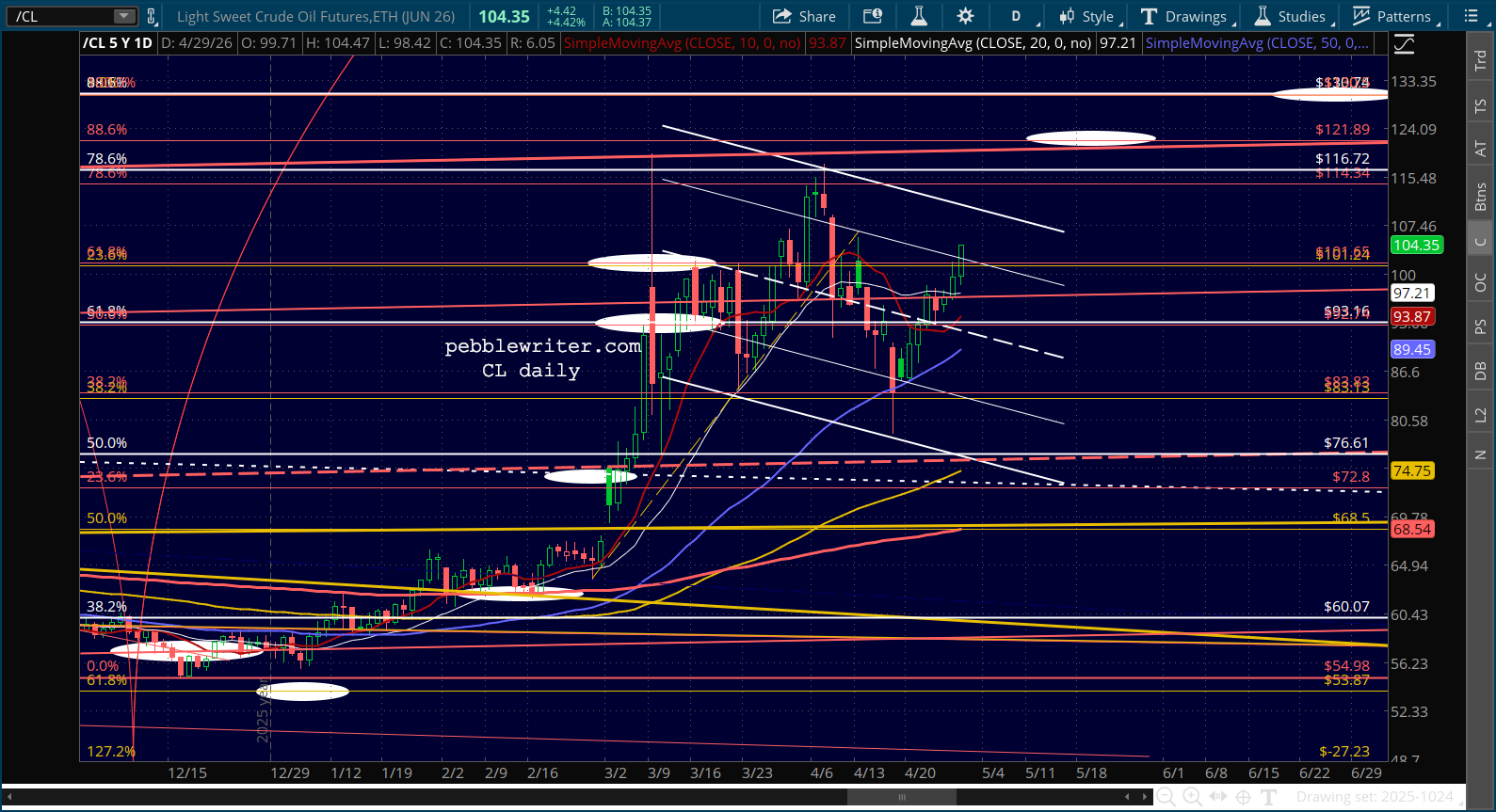Click the scrollbar left arrow at far left
Viewport: 1496px width, 812px height.
[x=9, y=797]
